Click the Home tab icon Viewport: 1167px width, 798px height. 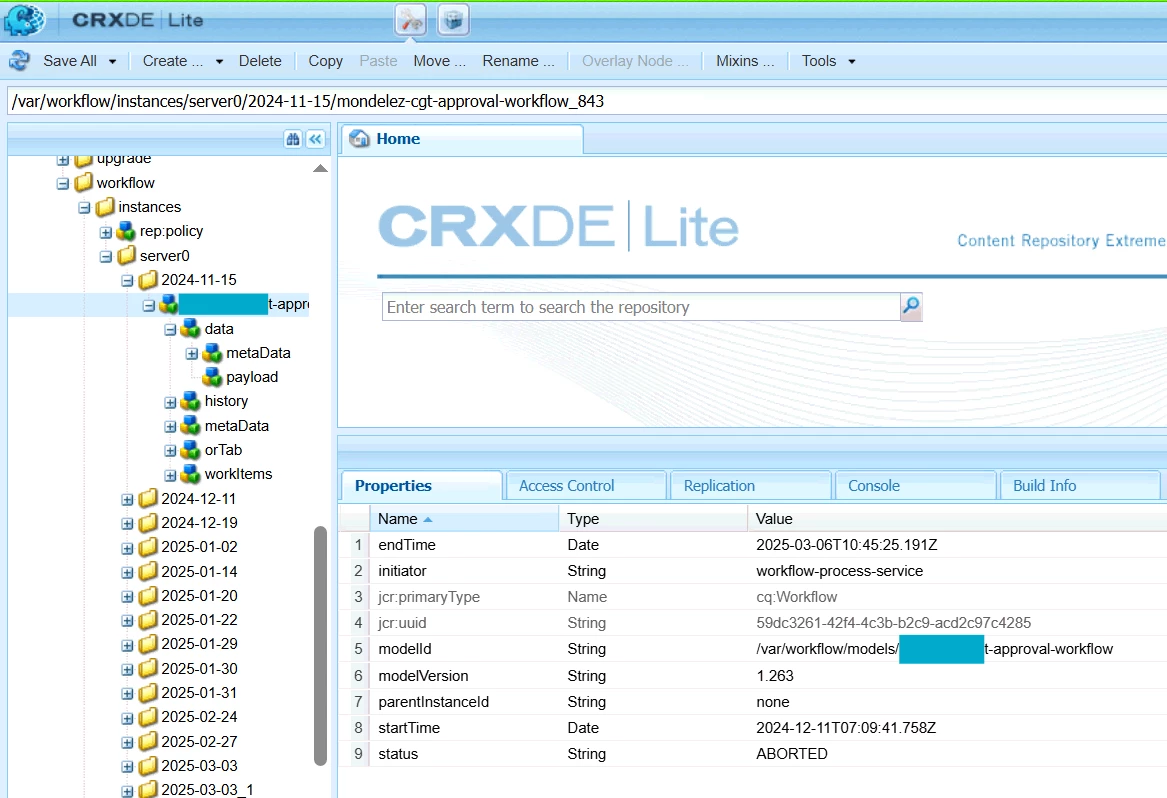[x=359, y=138]
